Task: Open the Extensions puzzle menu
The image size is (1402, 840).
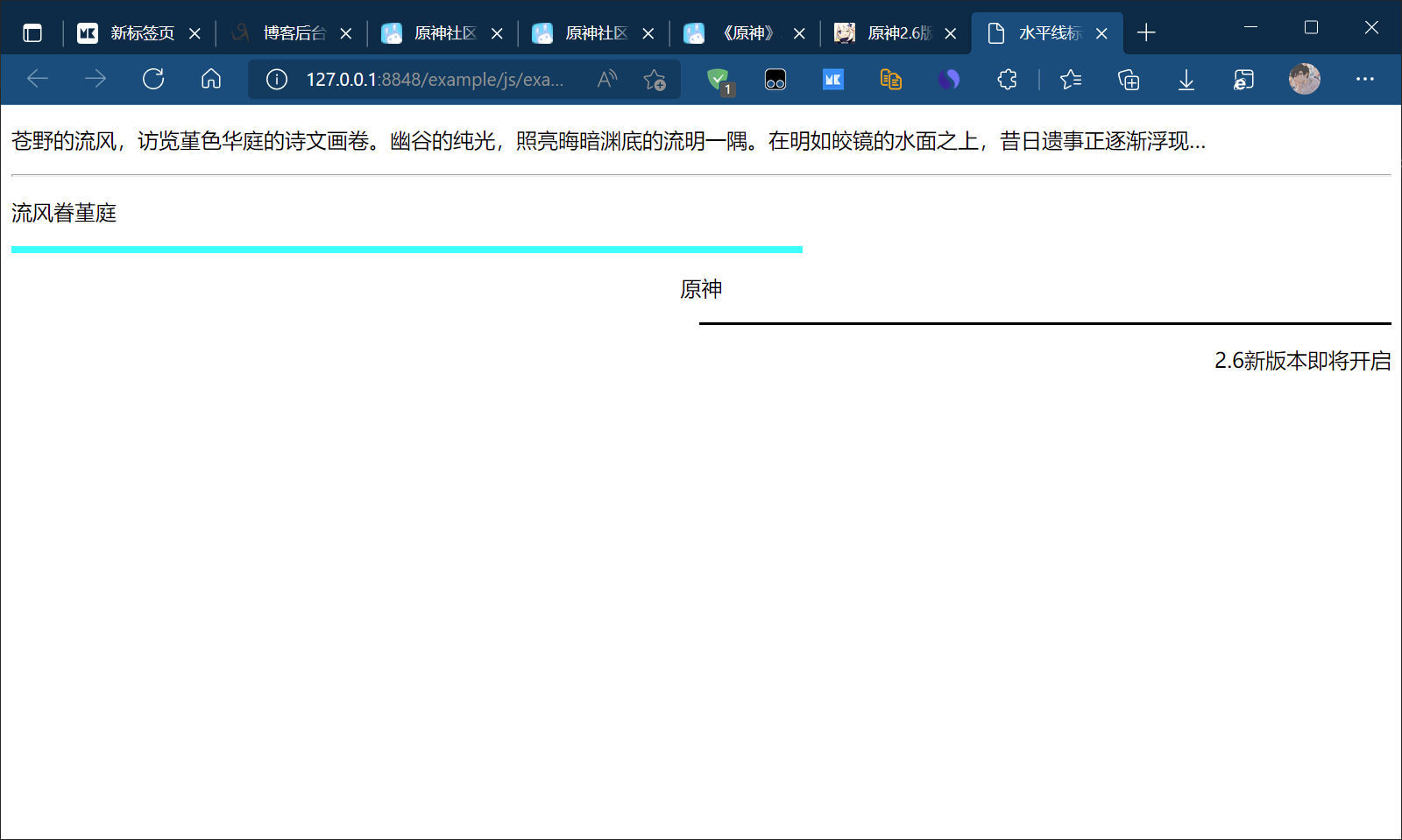Action: pyautogui.click(x=1008, y=80)
